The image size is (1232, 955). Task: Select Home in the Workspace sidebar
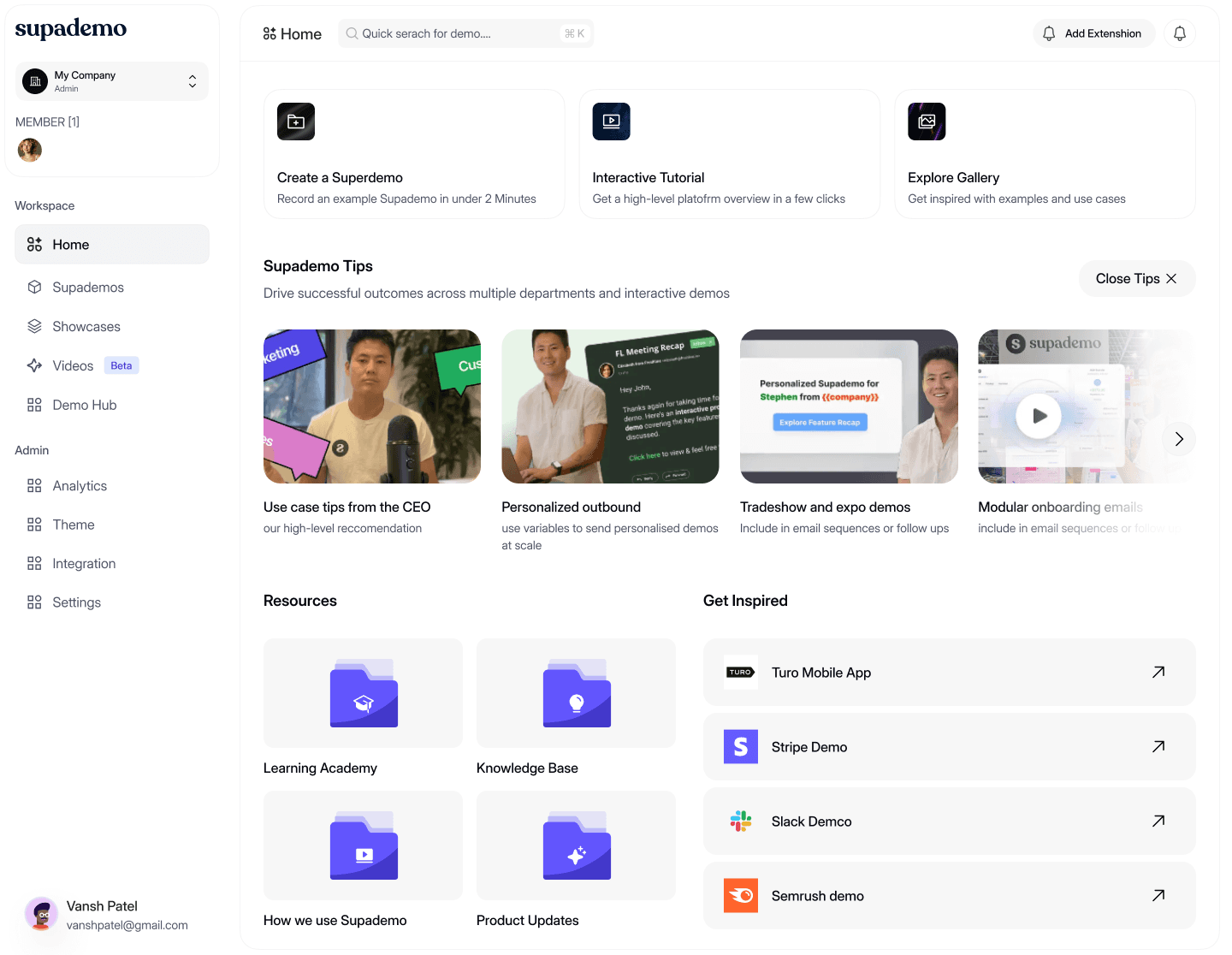click(x=112, y=245)
